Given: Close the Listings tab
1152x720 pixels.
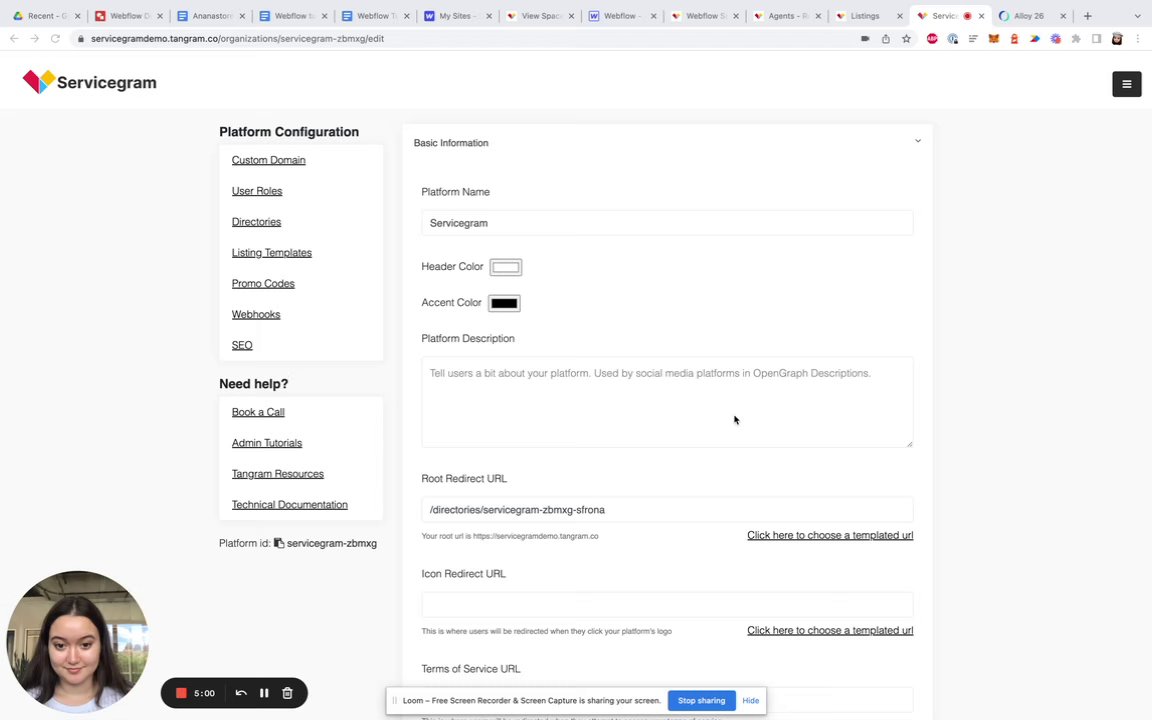Looking at the screenshot, I should [899, 15].
